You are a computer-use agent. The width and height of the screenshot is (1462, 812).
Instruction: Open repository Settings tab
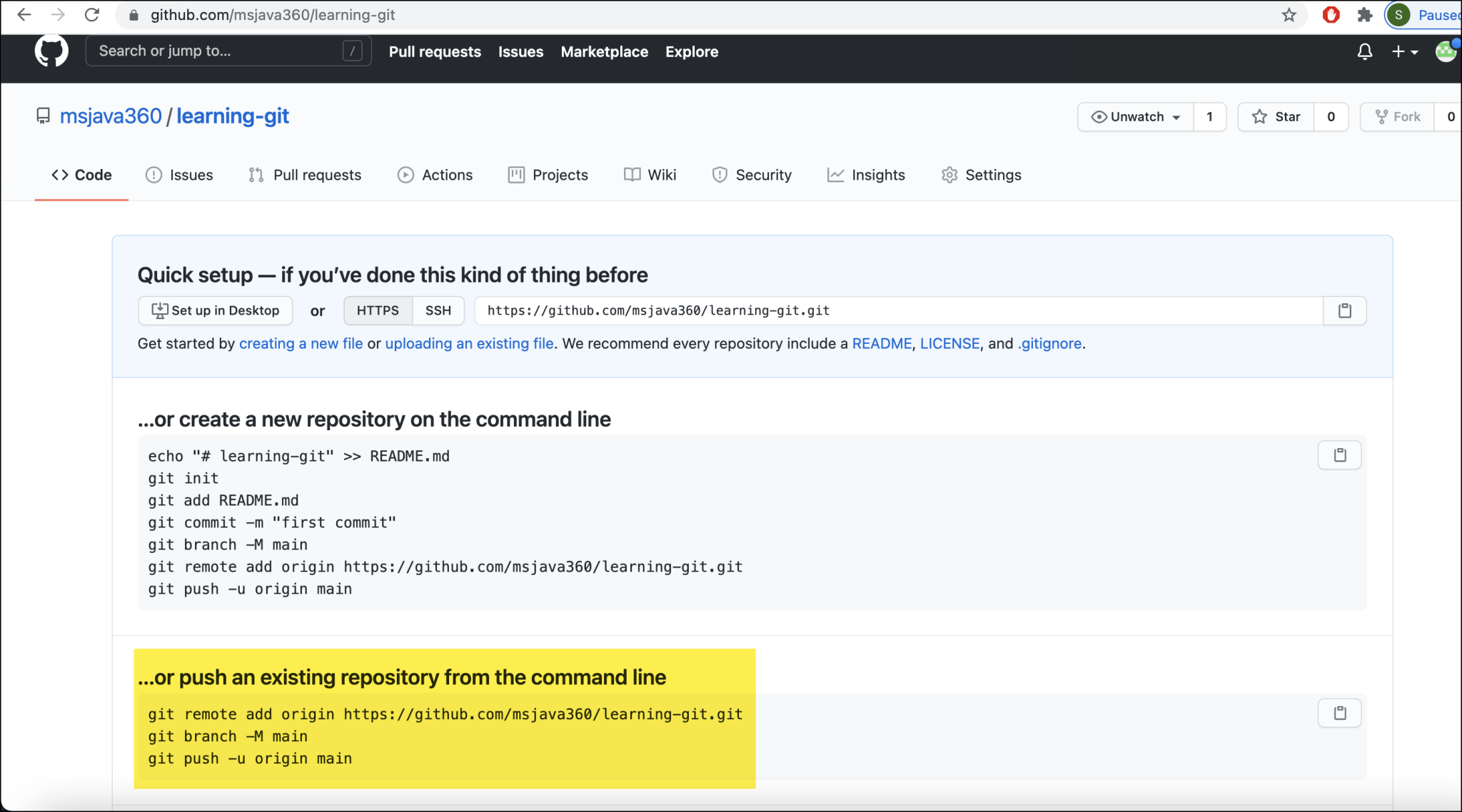[x=982, y=175]
